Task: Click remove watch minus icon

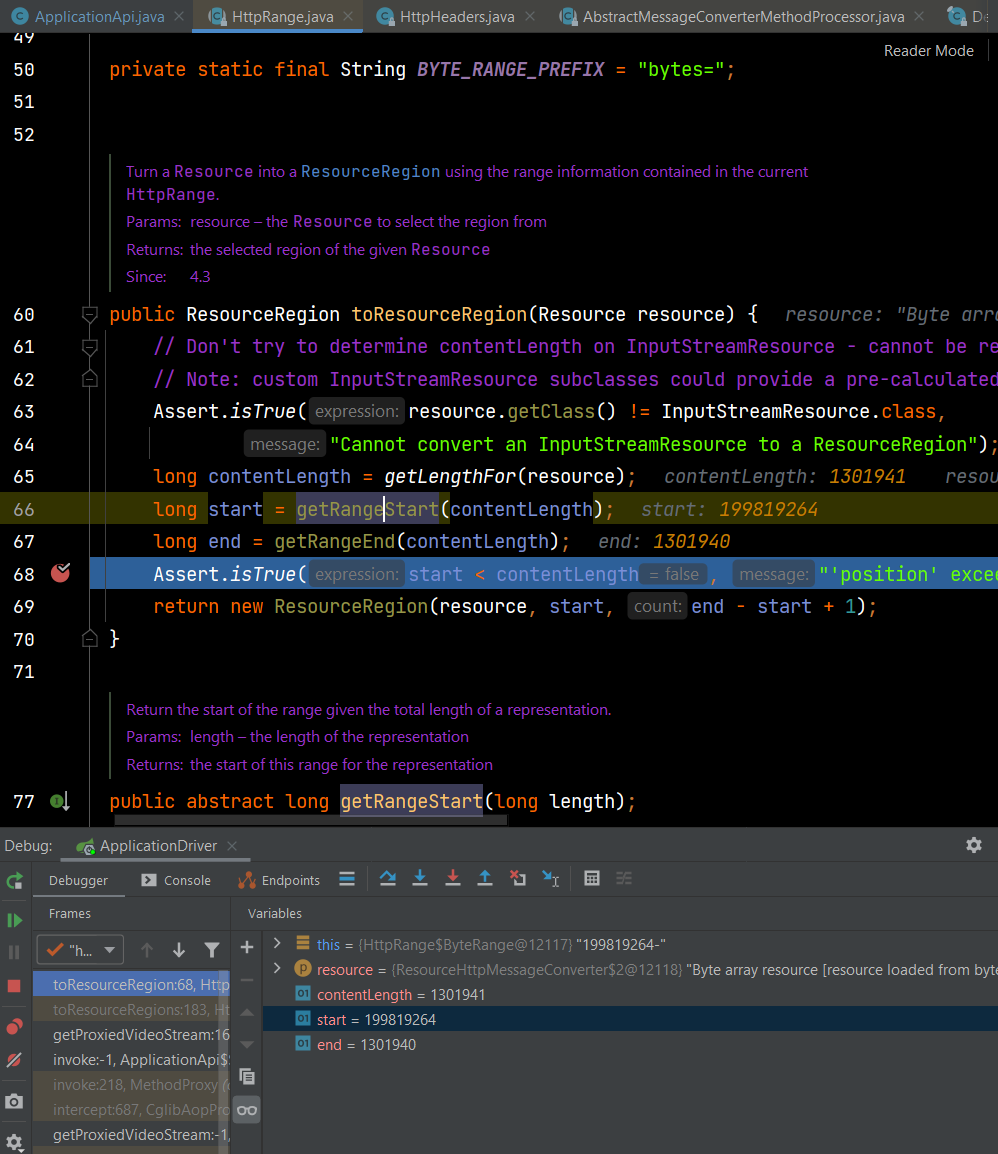Action: click(247, 980)
